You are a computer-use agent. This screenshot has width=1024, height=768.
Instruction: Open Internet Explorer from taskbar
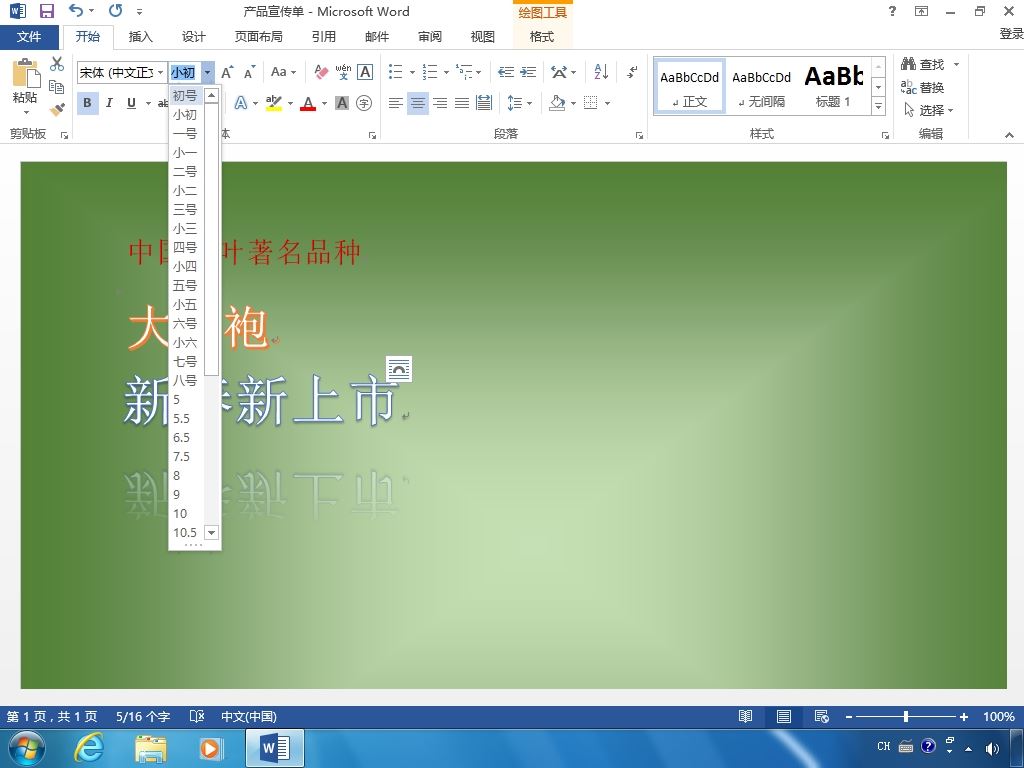click(x=88, y=748)
